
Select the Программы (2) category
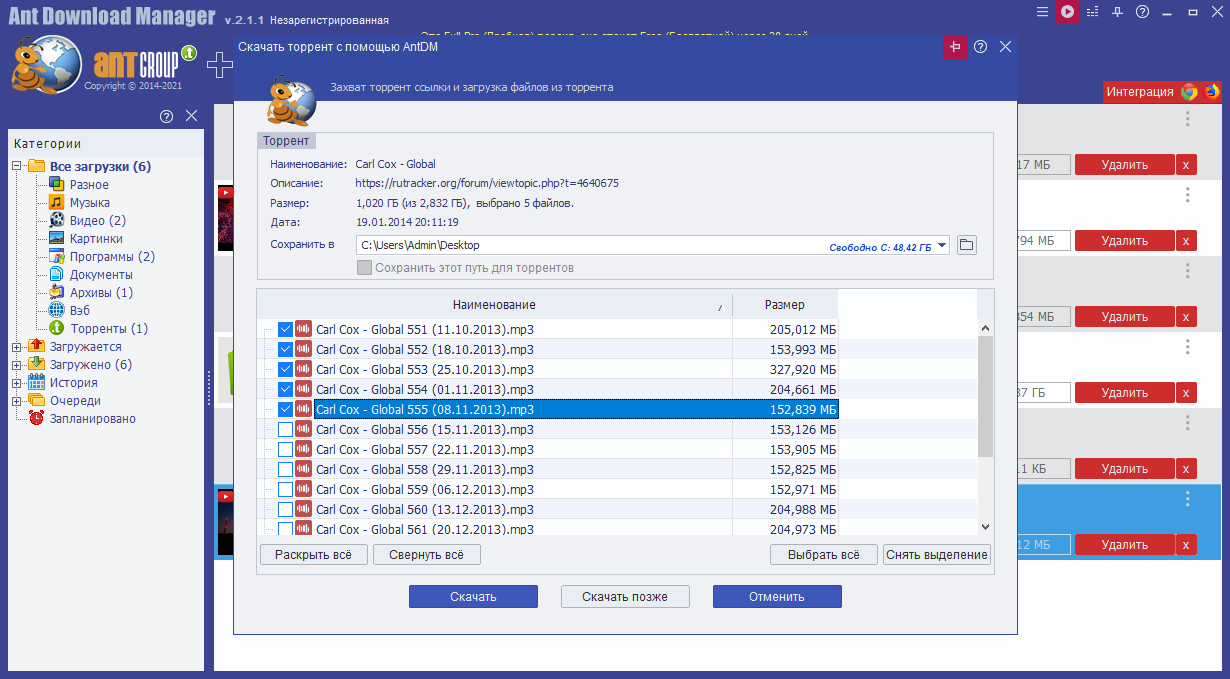pyautogui.click(x=112, y=257)
